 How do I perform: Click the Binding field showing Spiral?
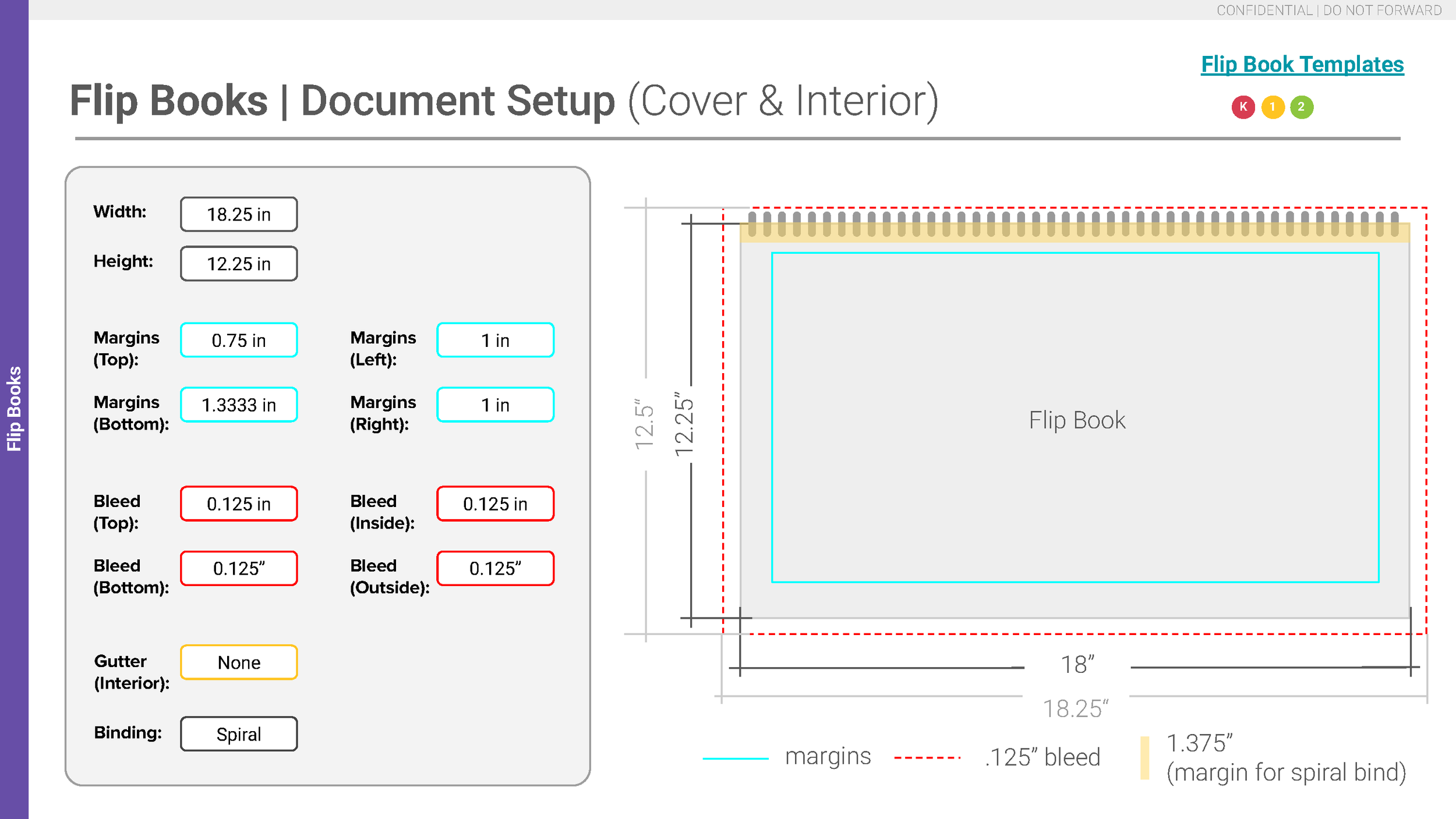pyautogui.click(x=239, y=734)
